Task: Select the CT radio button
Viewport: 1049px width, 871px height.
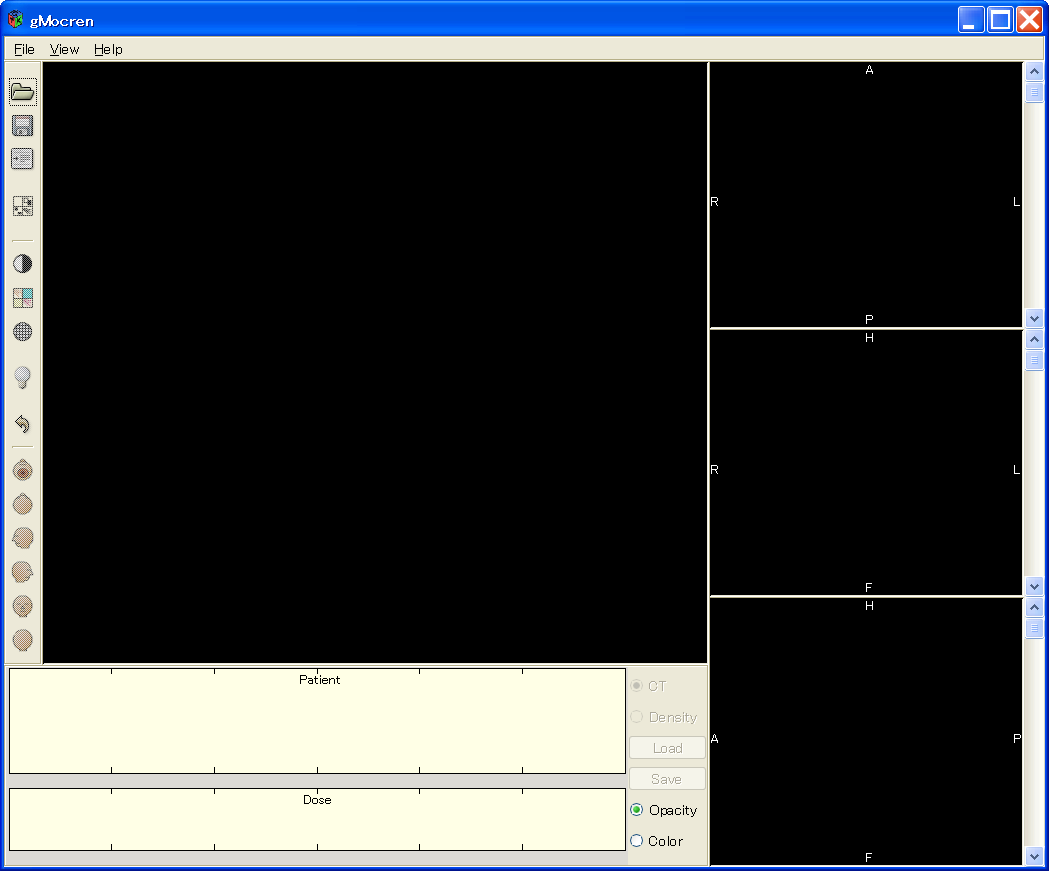Action: pyautogui.click(x=637, y=686)
